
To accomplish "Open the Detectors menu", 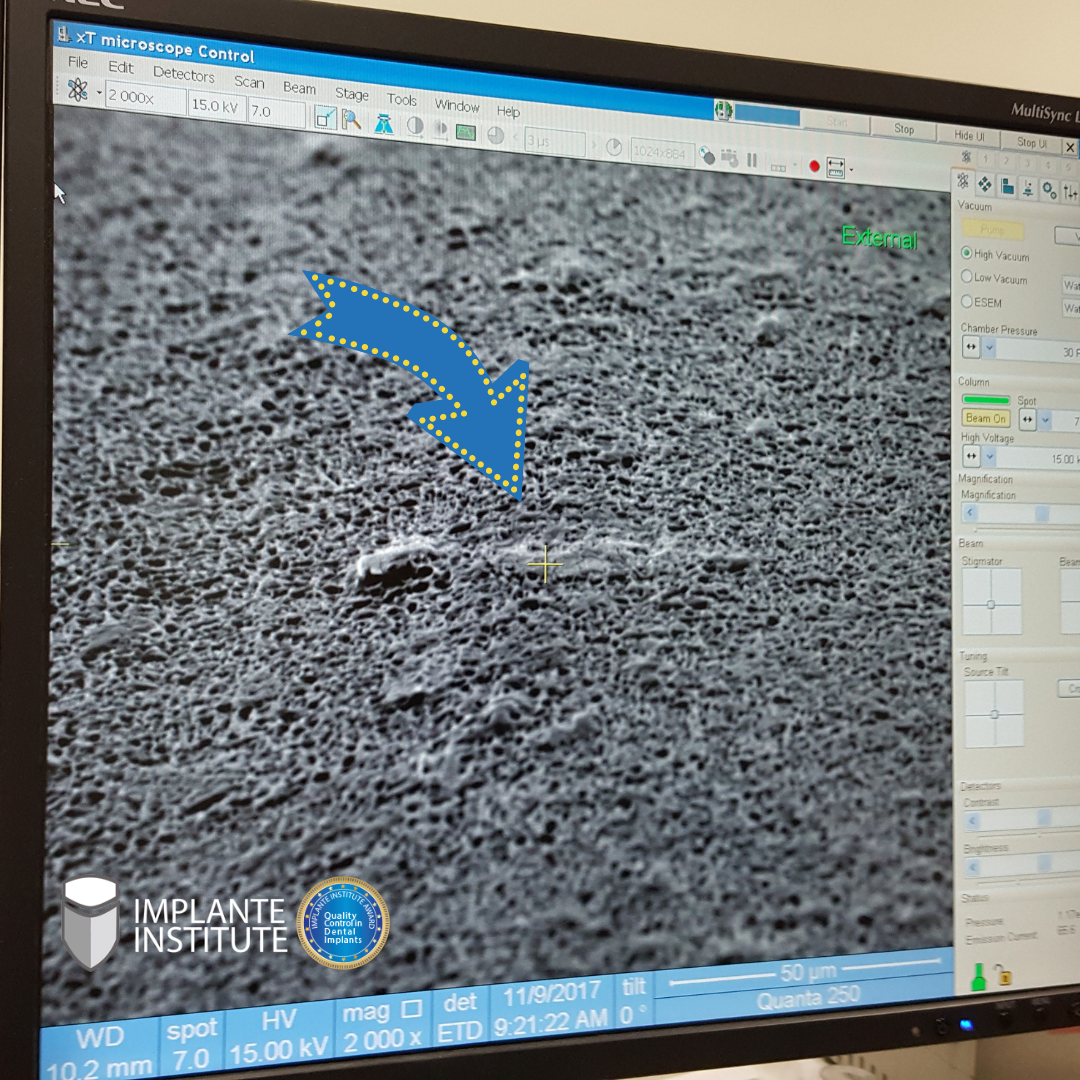I will pos(183,74).
